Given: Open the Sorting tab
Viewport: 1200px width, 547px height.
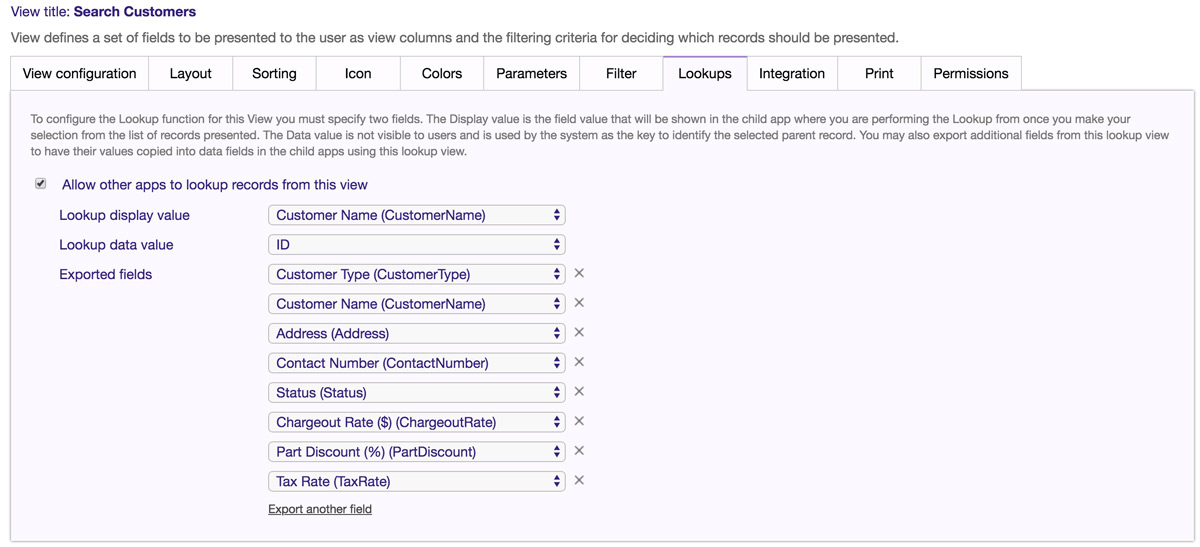Looking at the screenshot, I should tap(274, 73).
